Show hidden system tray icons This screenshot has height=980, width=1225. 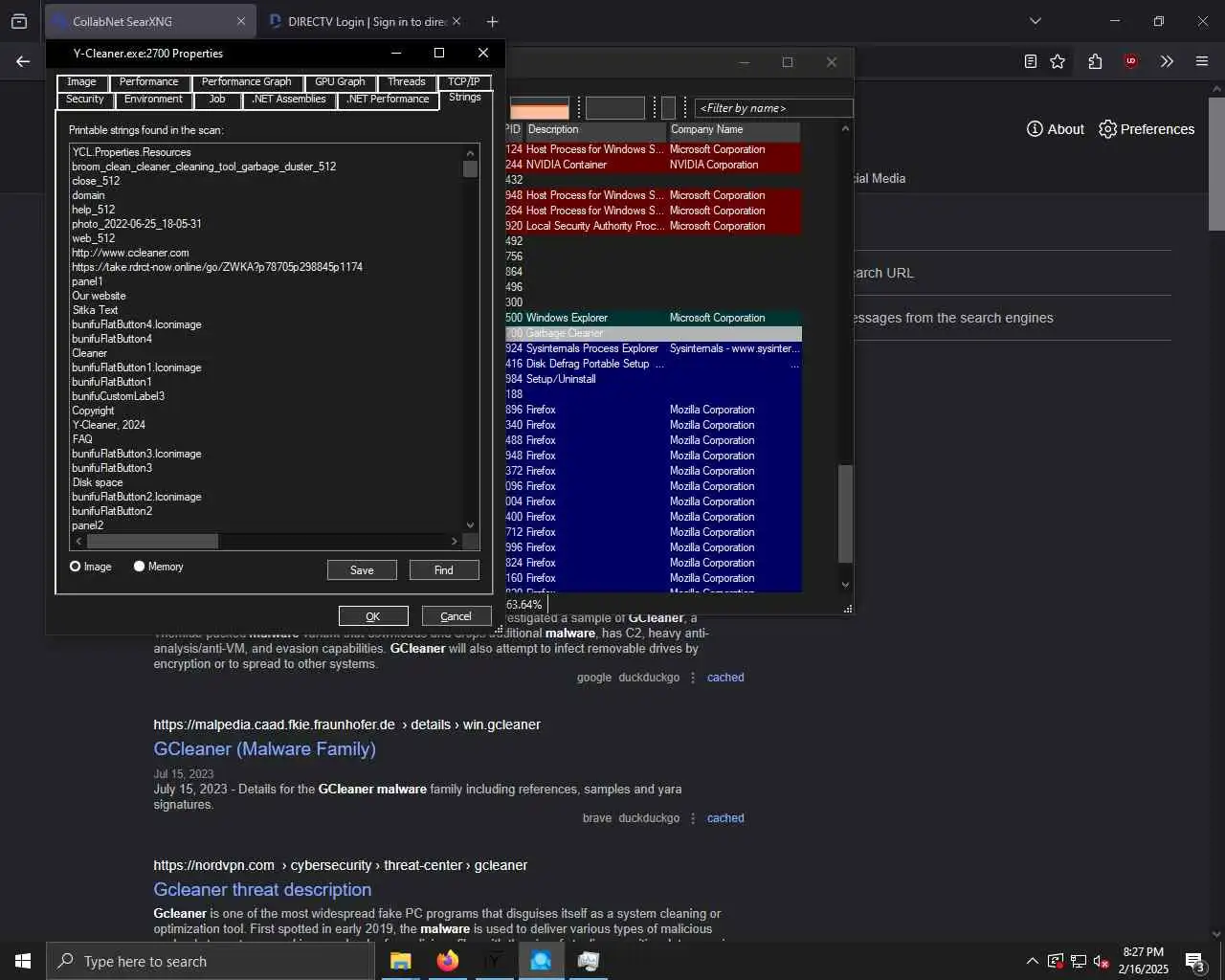pos(1032,961)
